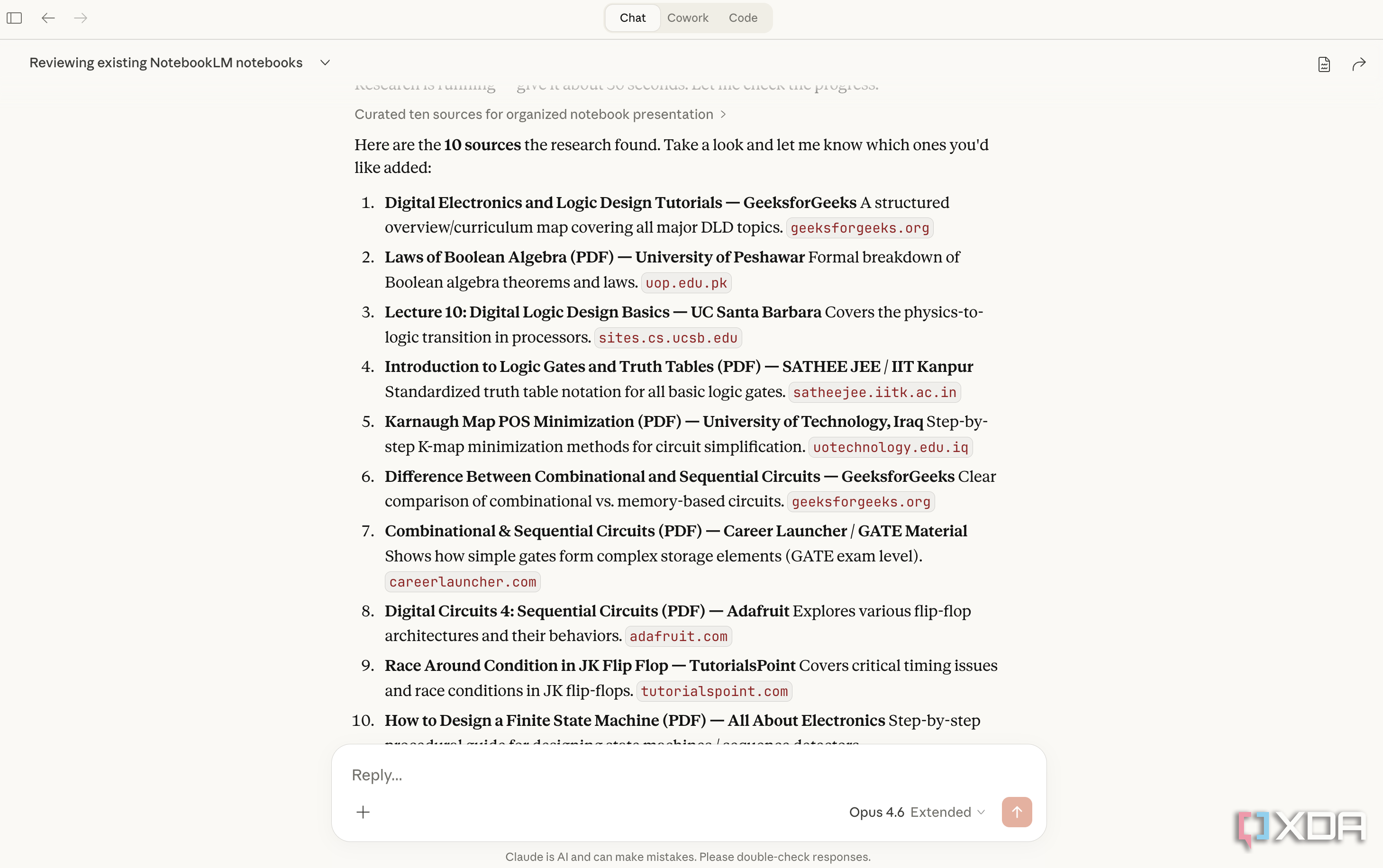Click the conversation title 'Reviewing existing NotebookLM notebooks'
Image resolution: width=1383 pixels, height=868 pixels.
166,63
